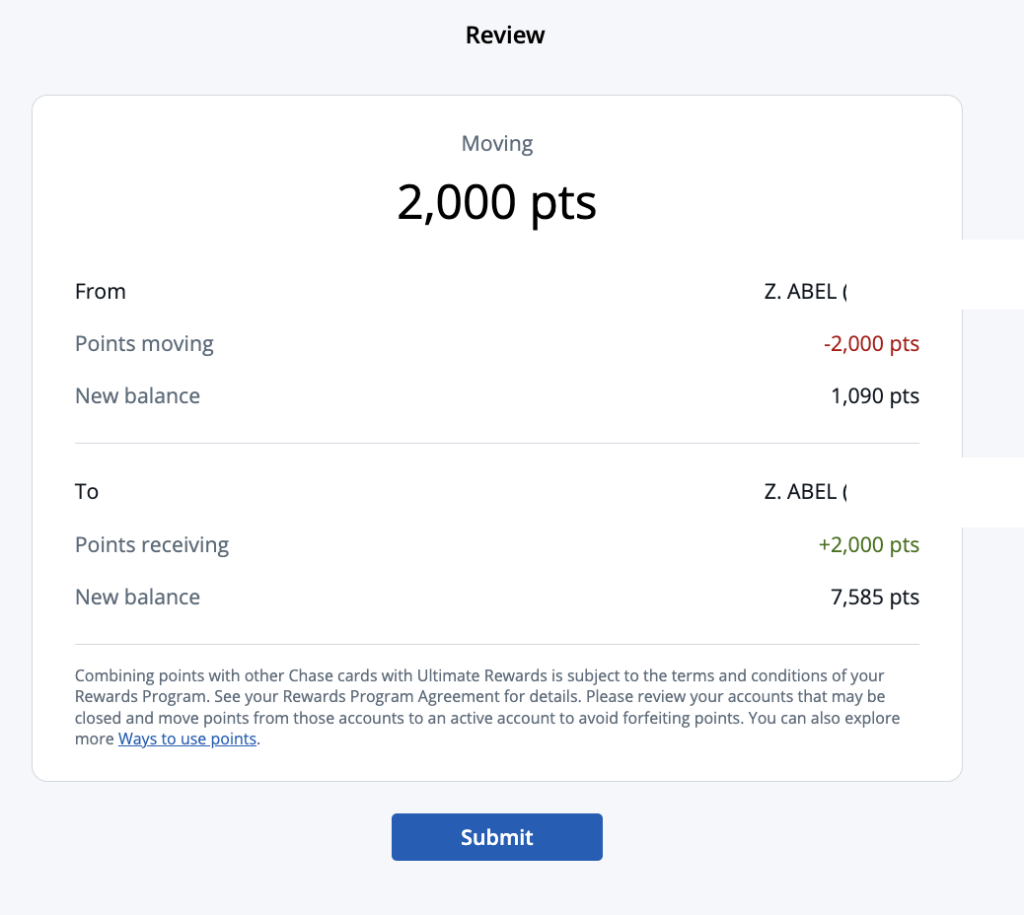Viewport: 1024px width, 915px height.
Task: Select the 1,090 pts balance value
Action: [x=874, y=395]
